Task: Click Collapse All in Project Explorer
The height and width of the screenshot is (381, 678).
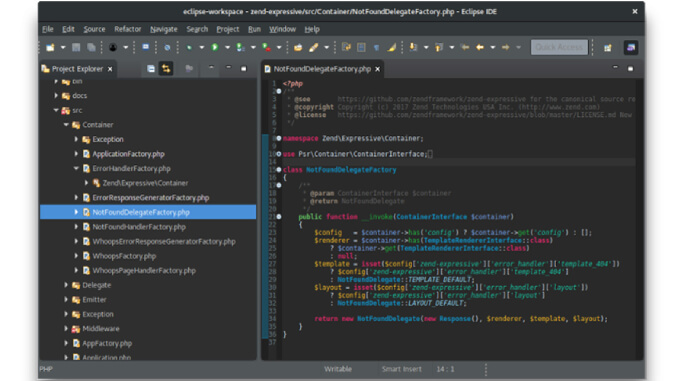Action: click(x=150, y=69)
